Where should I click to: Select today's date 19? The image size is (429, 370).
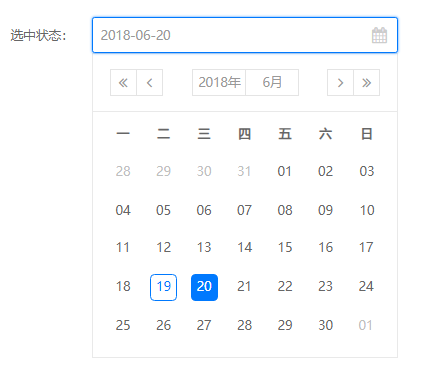click(163, 287)
